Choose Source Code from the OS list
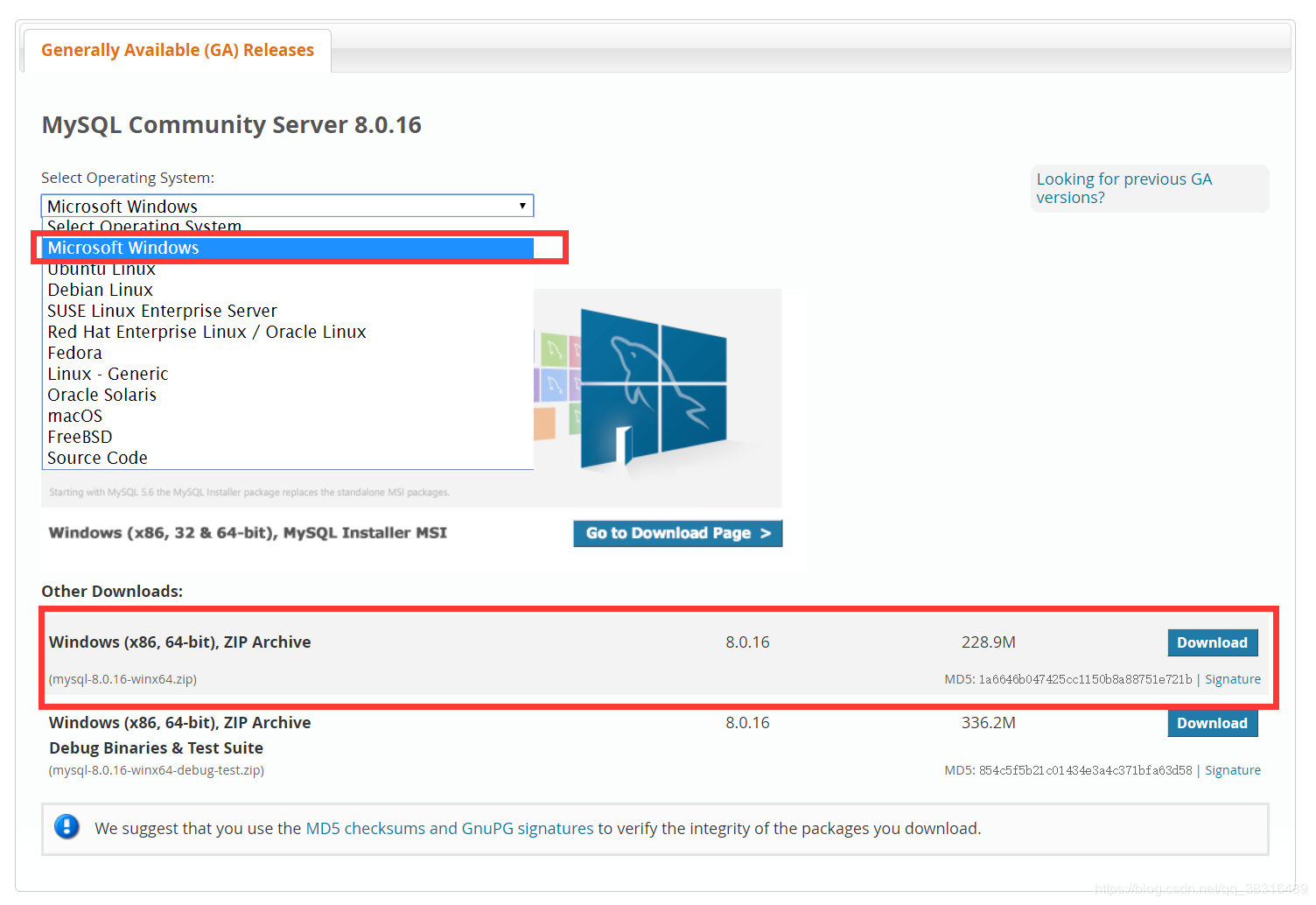1316x905 pixels. coord(288,458)
